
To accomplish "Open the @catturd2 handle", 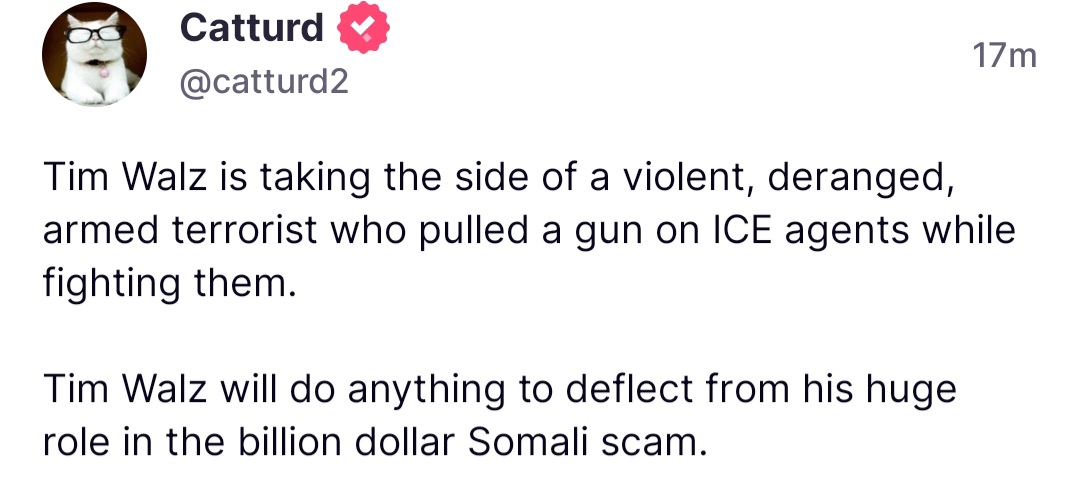I will tap(264, 83).
